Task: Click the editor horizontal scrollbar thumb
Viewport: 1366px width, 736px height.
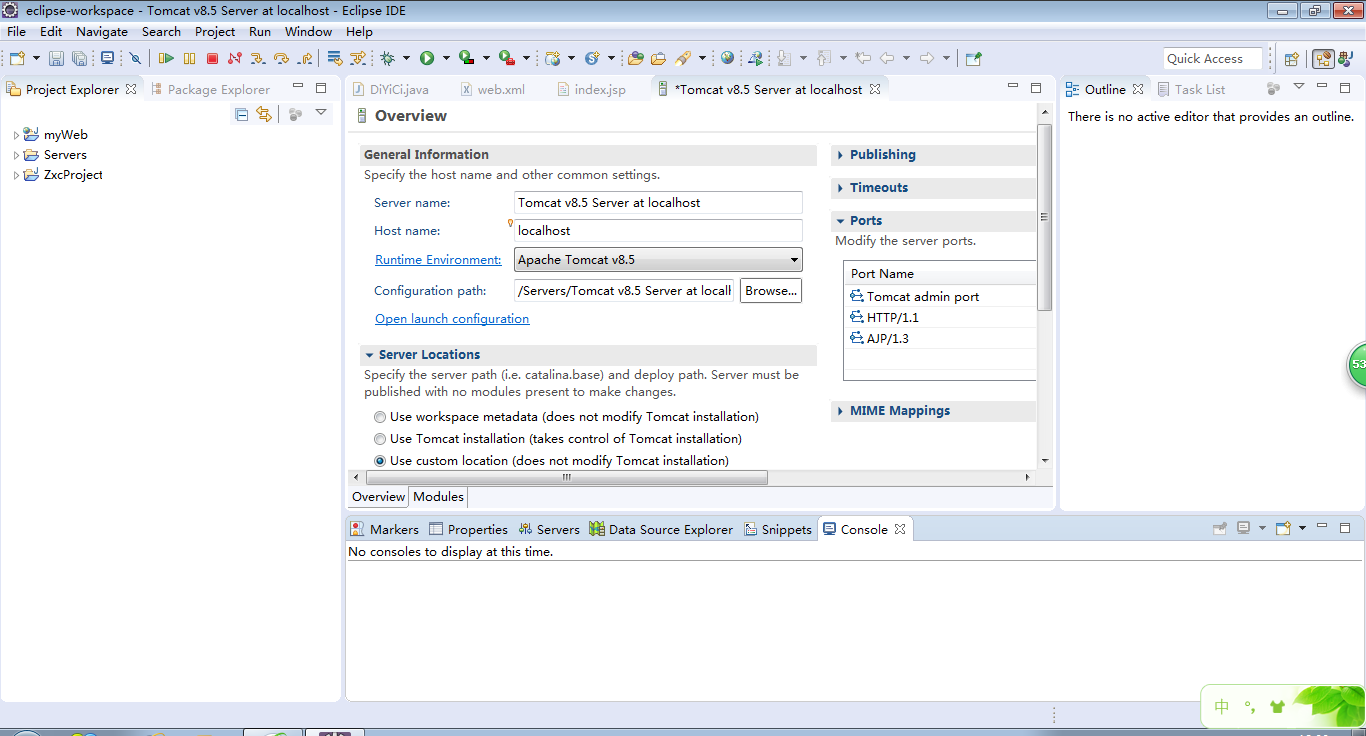Action: (567, 478)
